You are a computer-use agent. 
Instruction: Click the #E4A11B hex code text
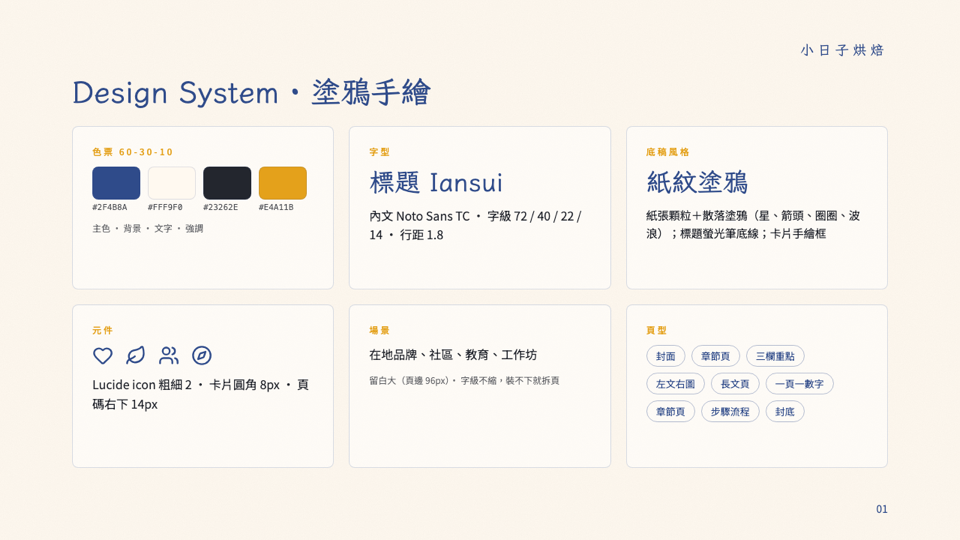point(276,208)
